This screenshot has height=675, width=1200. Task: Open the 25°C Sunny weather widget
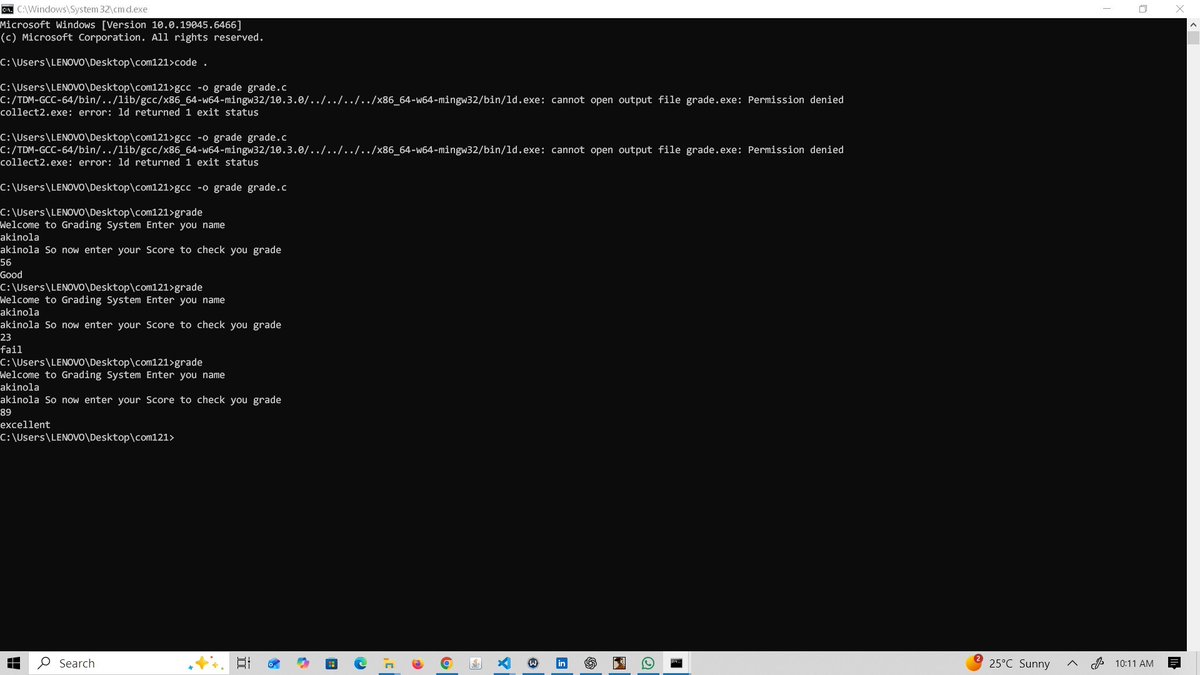(1008, 663)
